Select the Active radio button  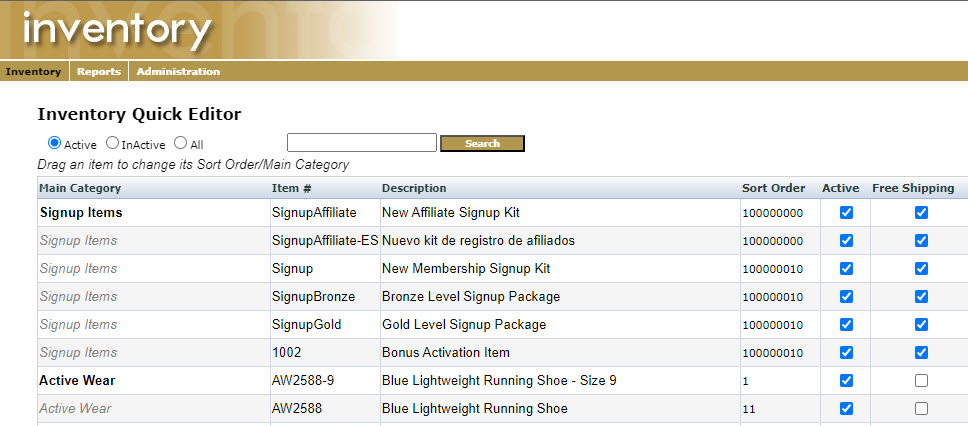[55, 143]
